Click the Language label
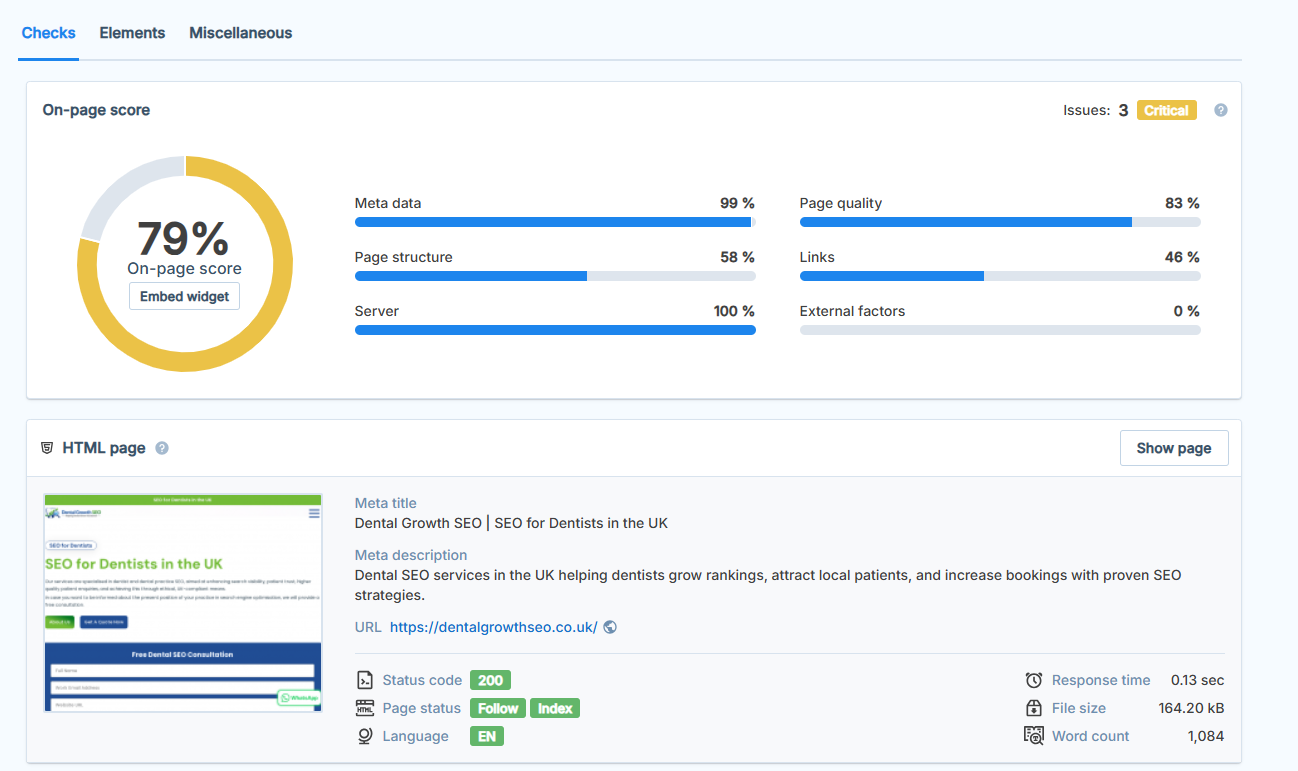Image resolution: width=1298 pixels, height=771 pixels. pyautogui.click(x=416, y=736)
